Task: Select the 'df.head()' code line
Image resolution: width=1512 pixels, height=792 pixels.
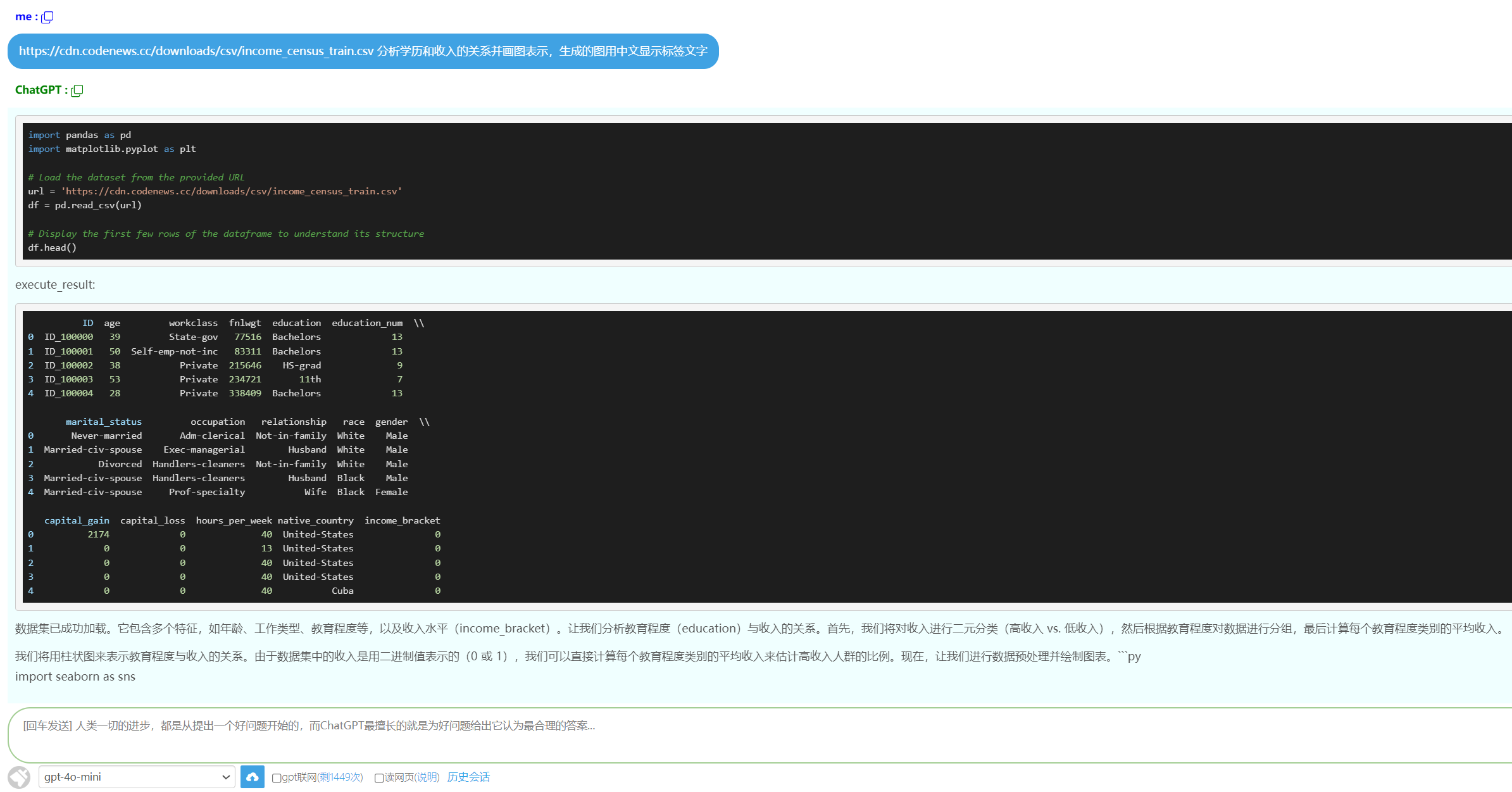Action: point(52,248)
